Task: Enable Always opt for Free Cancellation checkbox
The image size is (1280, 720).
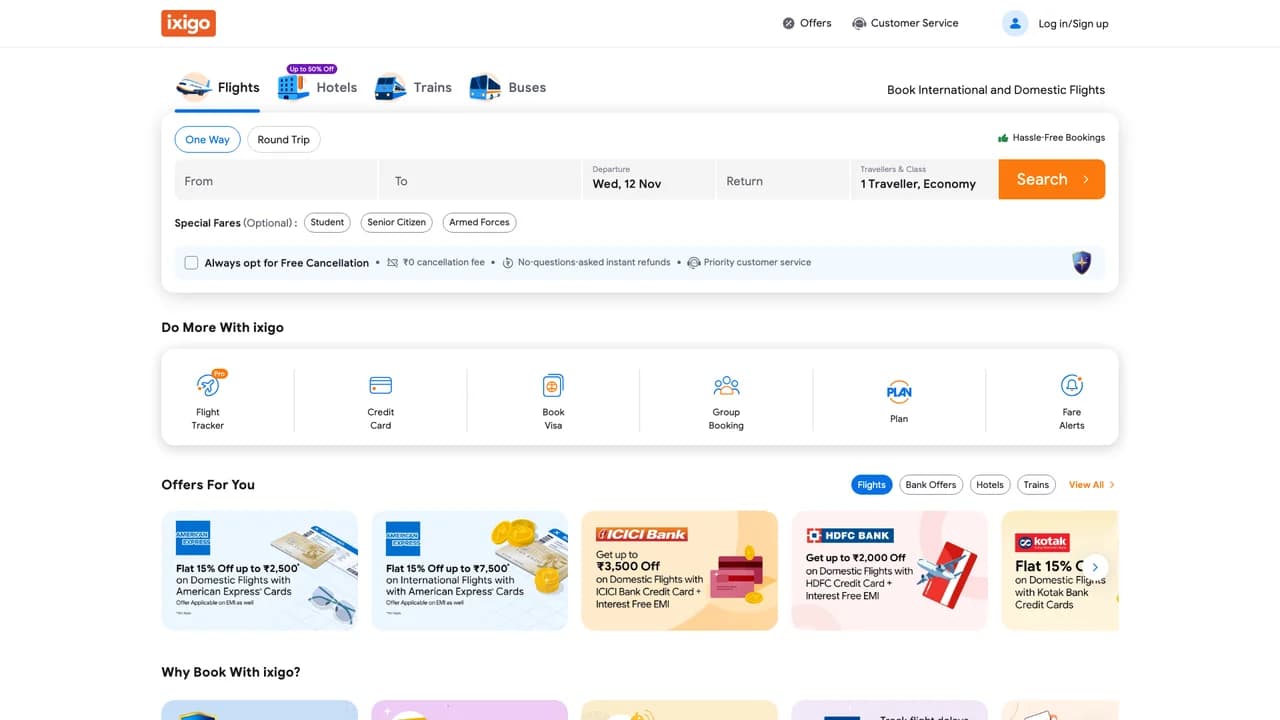Action: [192, 263]
